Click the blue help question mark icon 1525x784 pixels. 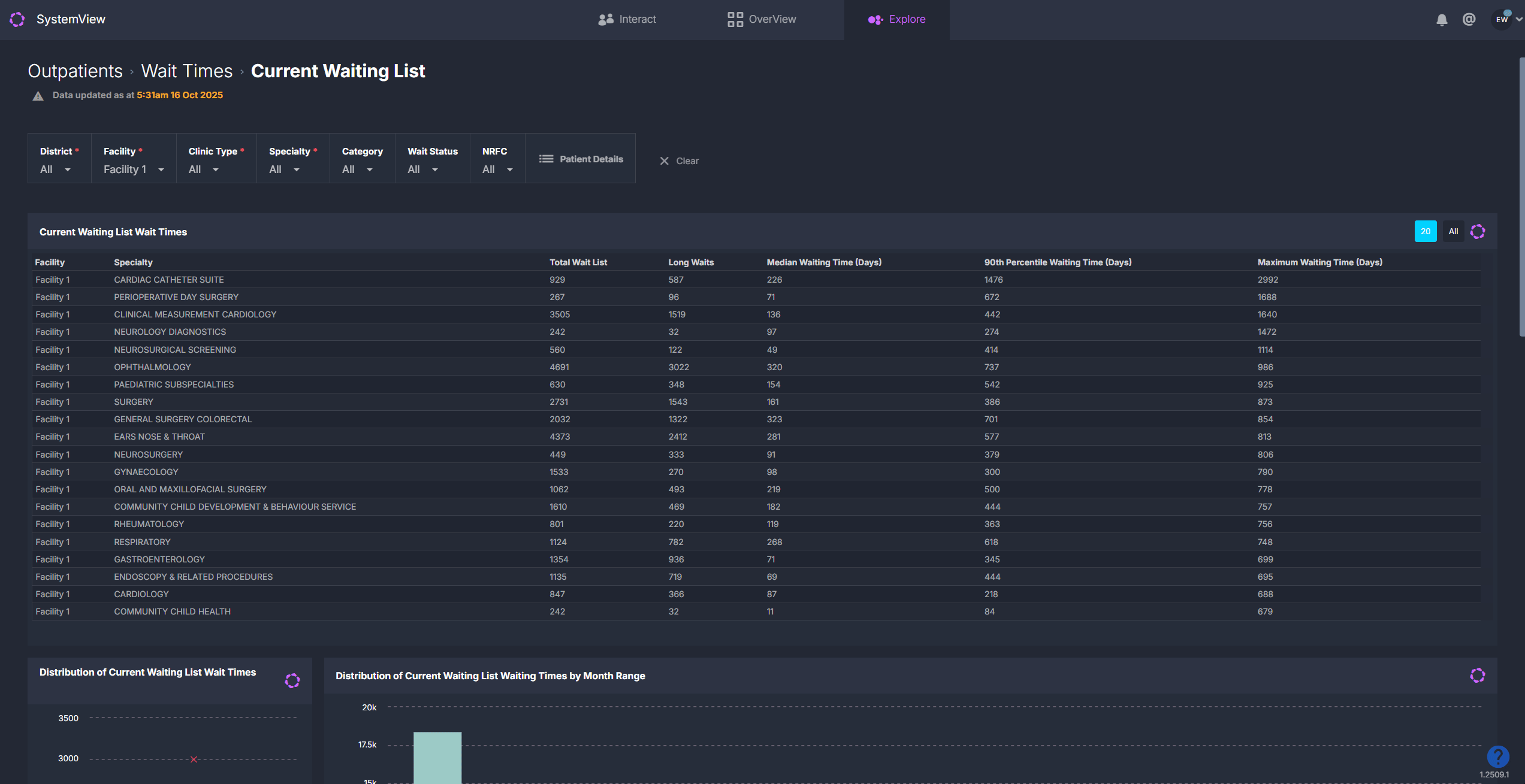[x=1497, y=756]
